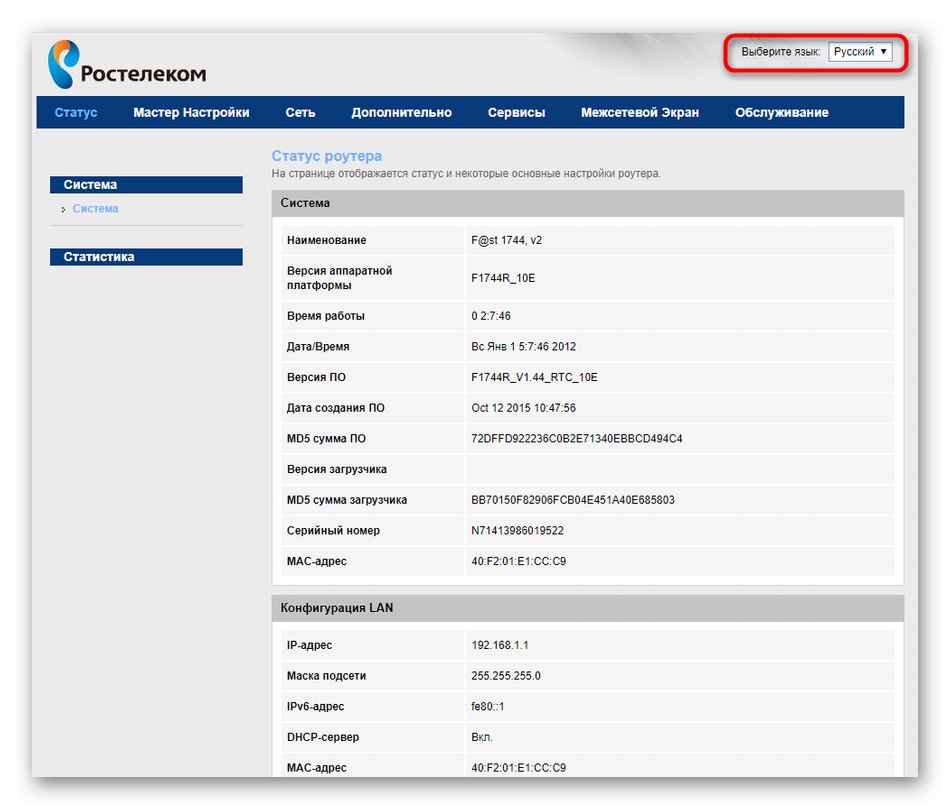Open the Мастер Настройки menu
The width and height of the screenshot is (950, 809).
pos(191,113)
